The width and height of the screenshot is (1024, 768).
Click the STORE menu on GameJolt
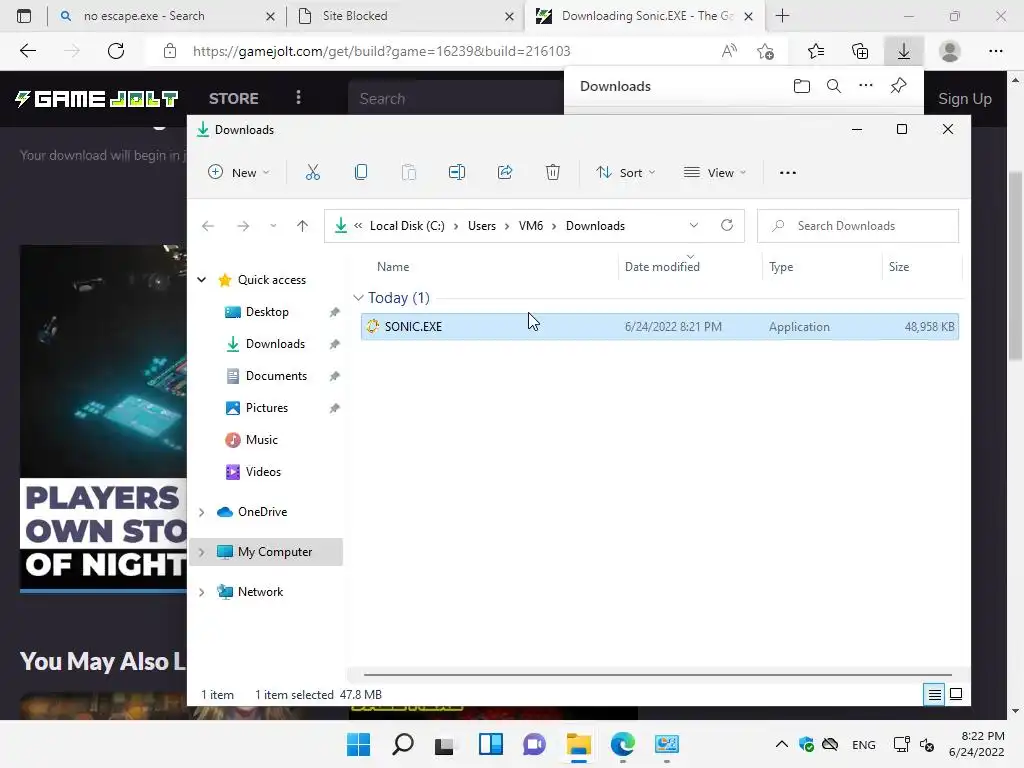[x=234, y=99]
